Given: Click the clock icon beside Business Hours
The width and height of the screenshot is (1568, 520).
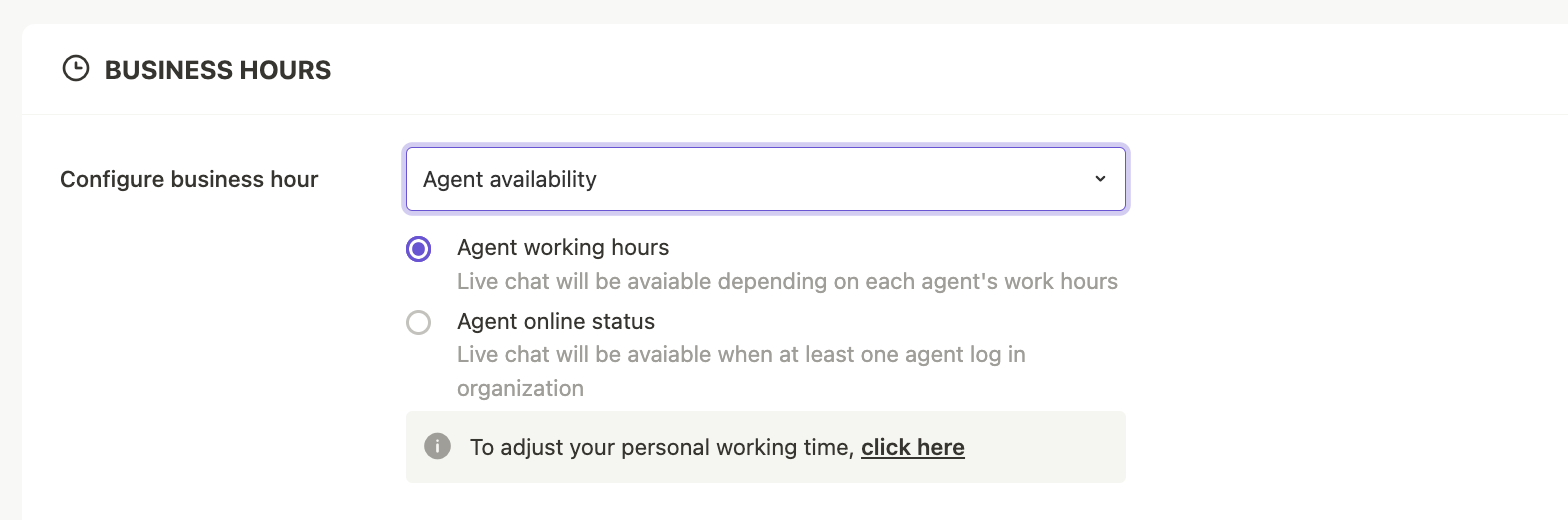Looking at the screenshot, I should click(x=75, y=69).
